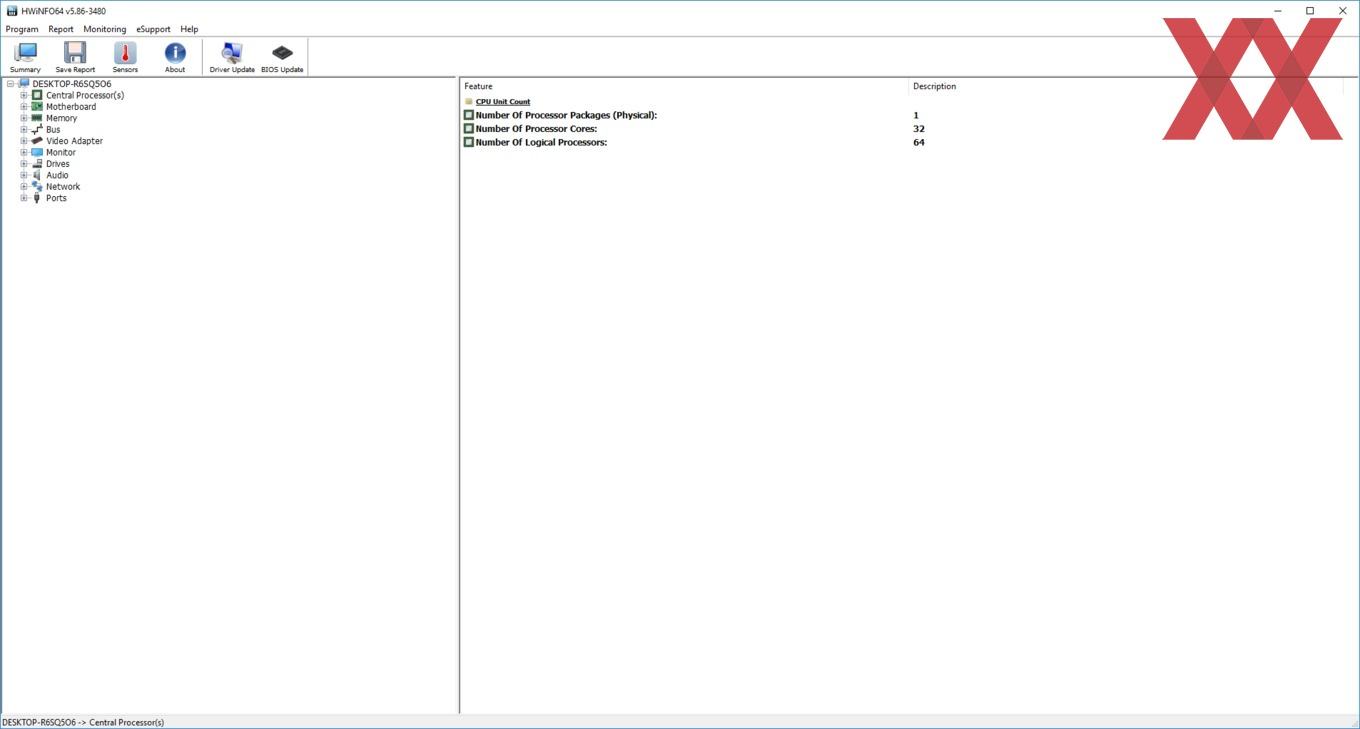Click icon beside Number Of Processor Cores

coord(469,129)
